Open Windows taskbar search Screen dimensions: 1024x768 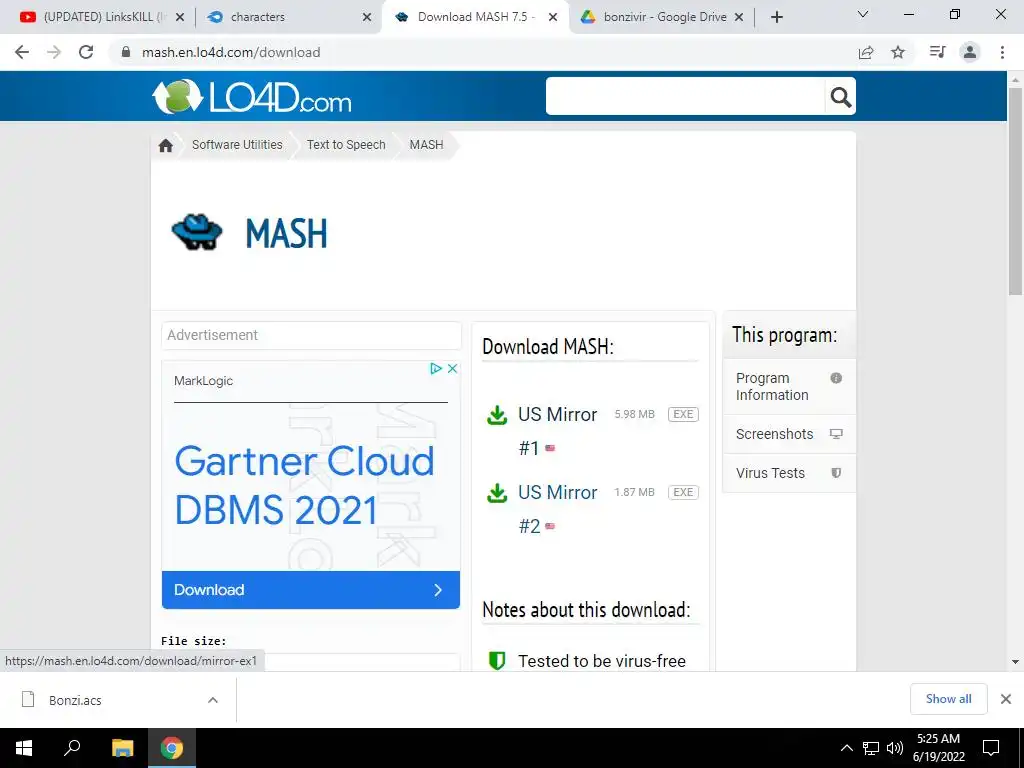(72, 747)
